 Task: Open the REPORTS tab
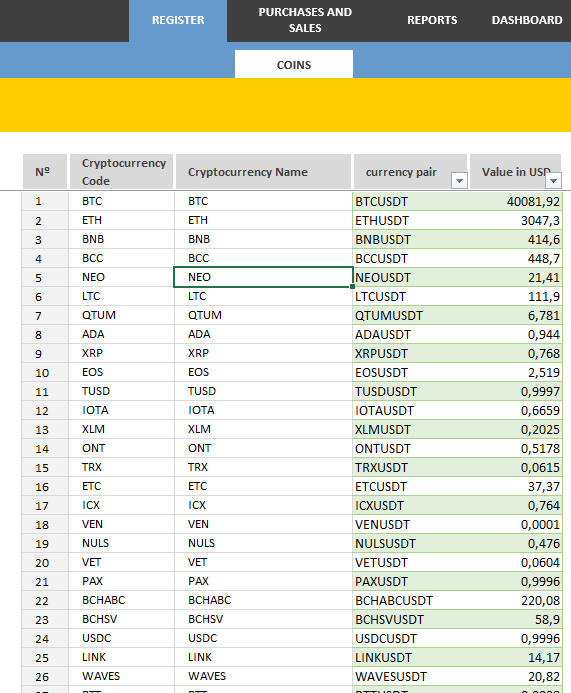point(432,21)
